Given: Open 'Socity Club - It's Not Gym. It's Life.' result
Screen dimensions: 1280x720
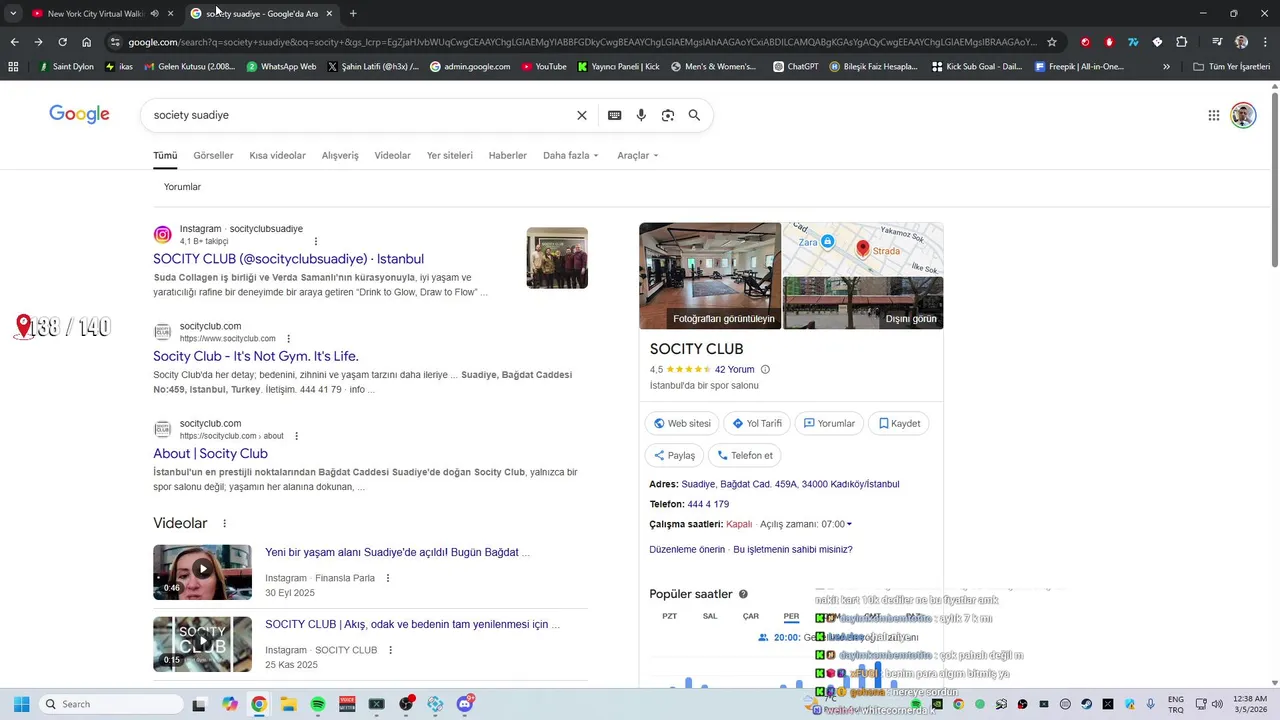Looking at the screenshot, I should (256, 356).
